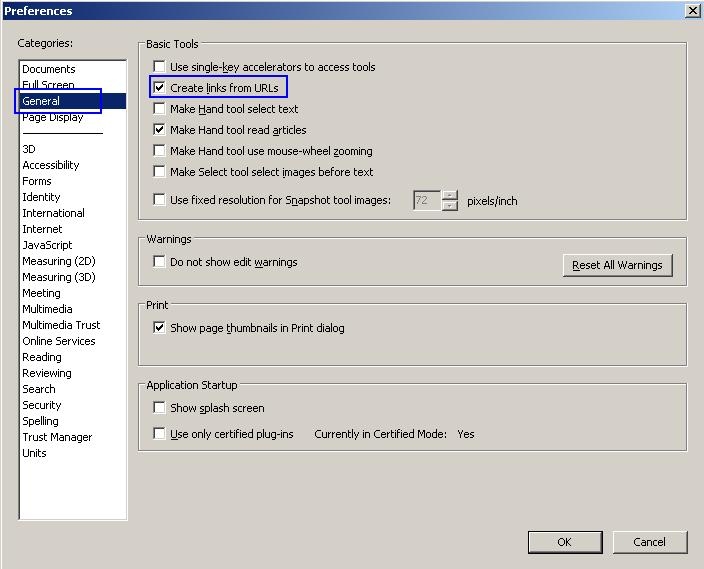Enable Make Hand tool select text
The height and width of the screenshot is (569, 704).
point(159,109)
